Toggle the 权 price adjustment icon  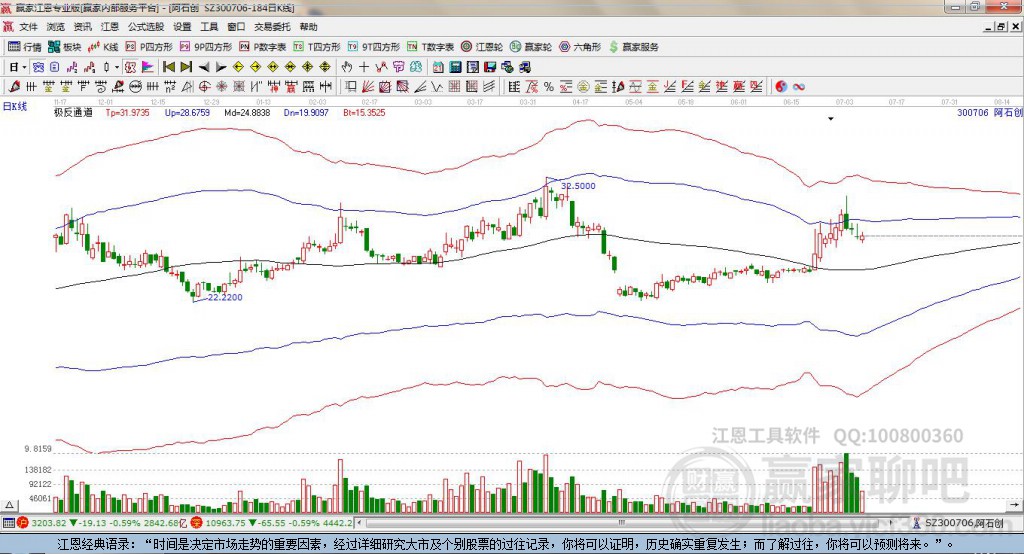(x=130, y=67)
